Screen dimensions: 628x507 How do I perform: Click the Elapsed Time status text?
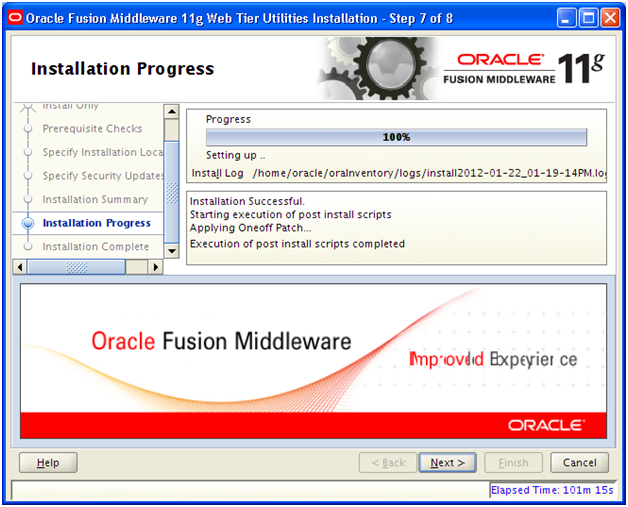(x=552, y=490)
